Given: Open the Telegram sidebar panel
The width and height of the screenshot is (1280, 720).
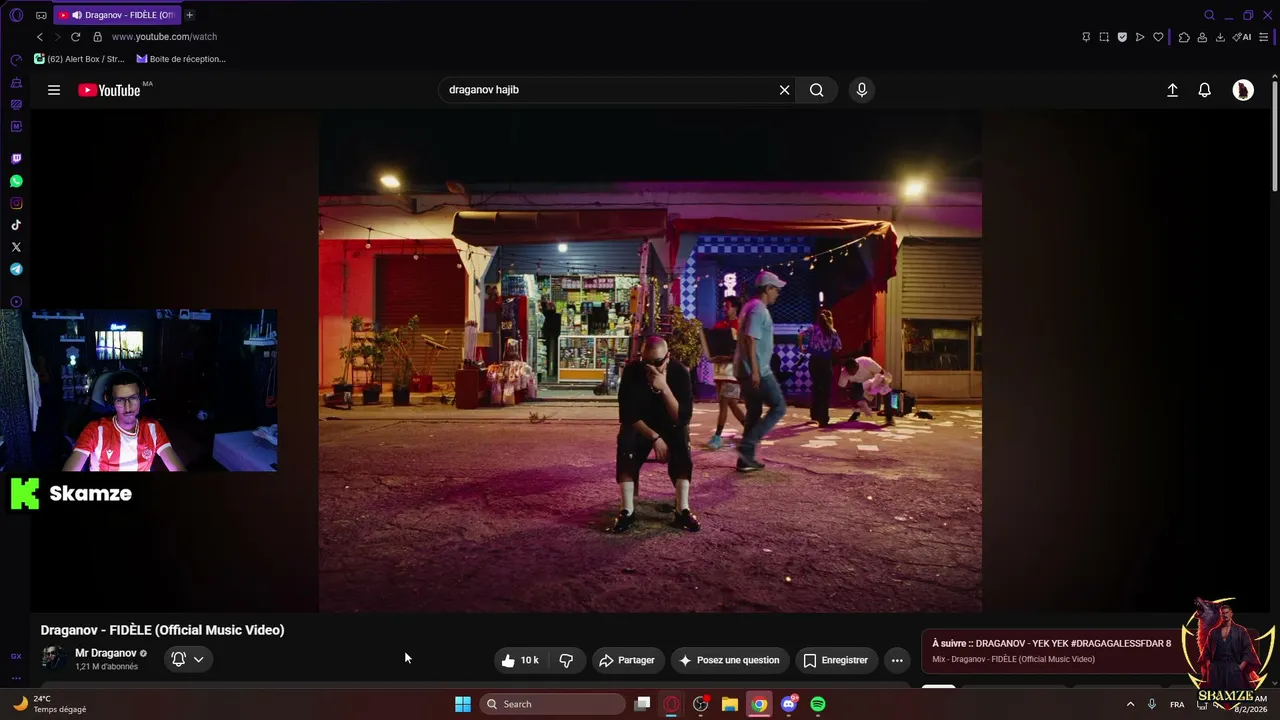Looking at the screenshot, I should [16, 269].
